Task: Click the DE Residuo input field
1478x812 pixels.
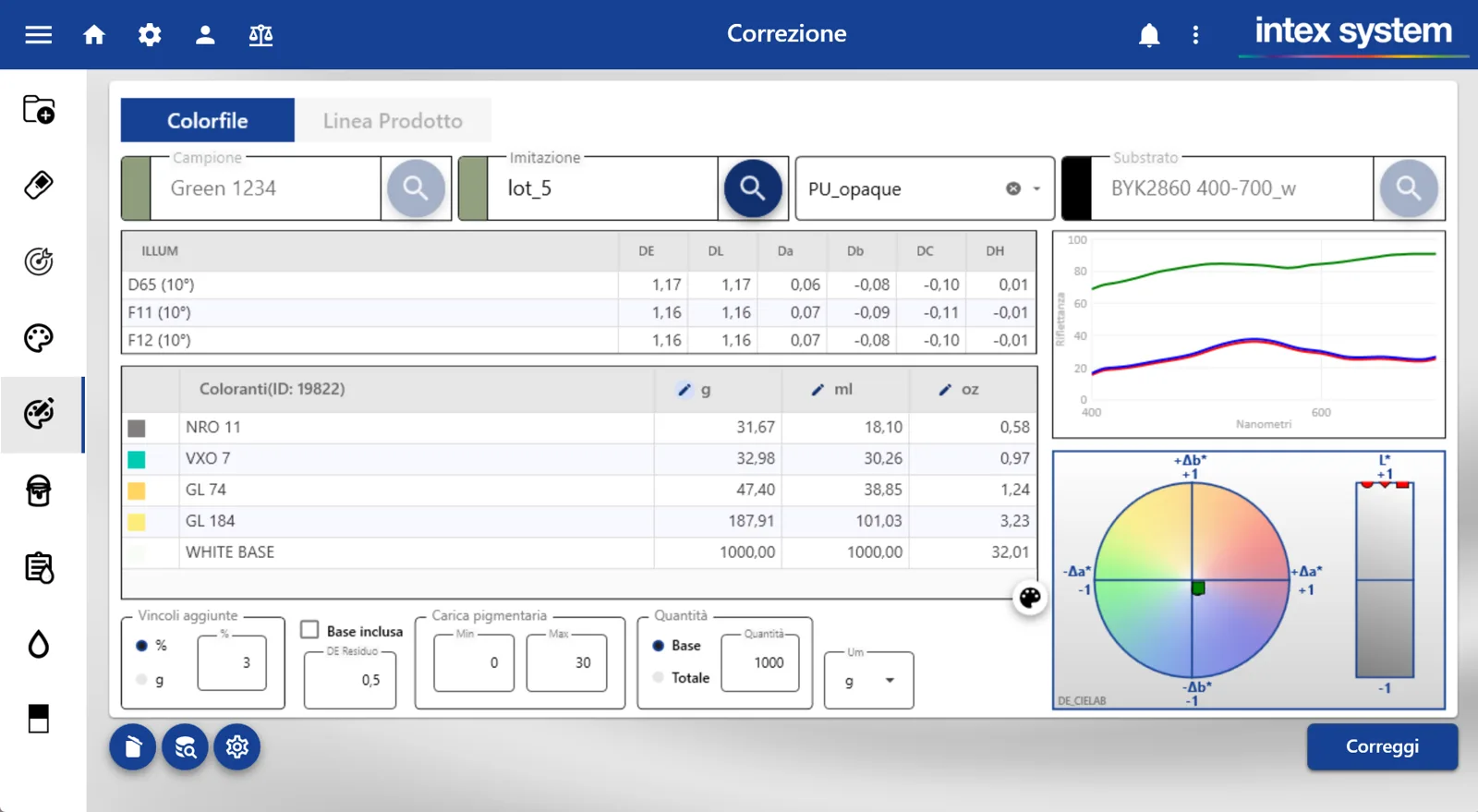Action: [350, 680]
